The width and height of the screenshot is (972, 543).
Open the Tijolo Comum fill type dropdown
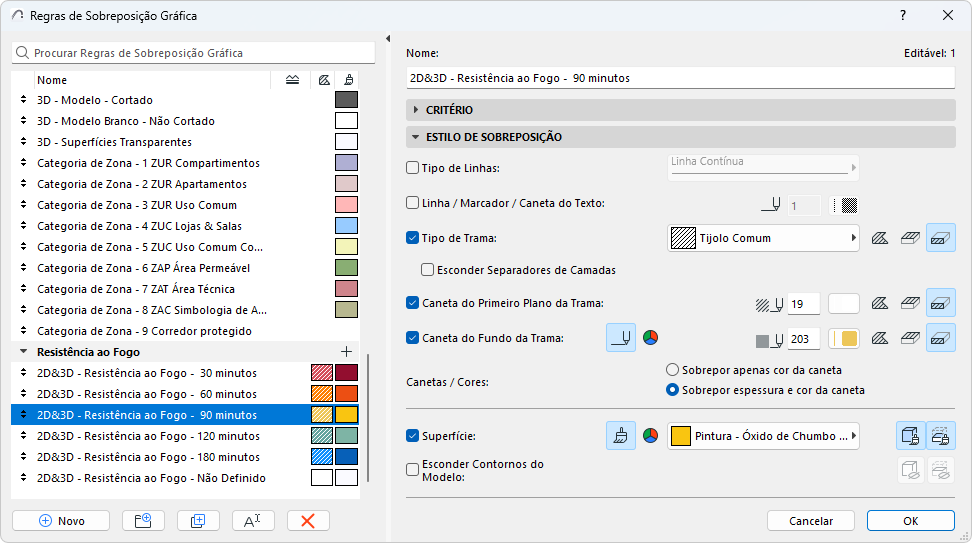point(762,238)
